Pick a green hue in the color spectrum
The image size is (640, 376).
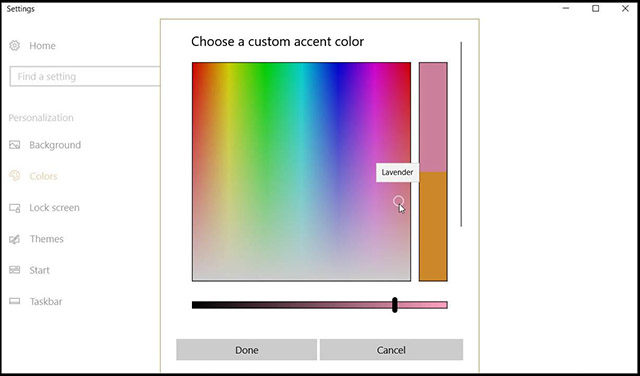coord(265,102)
